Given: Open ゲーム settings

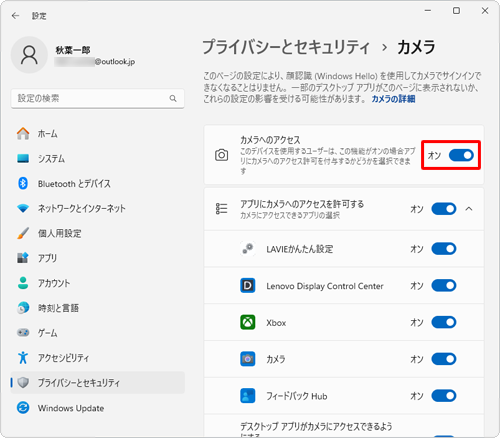Looking at the screenshot, I should [98, 333].
